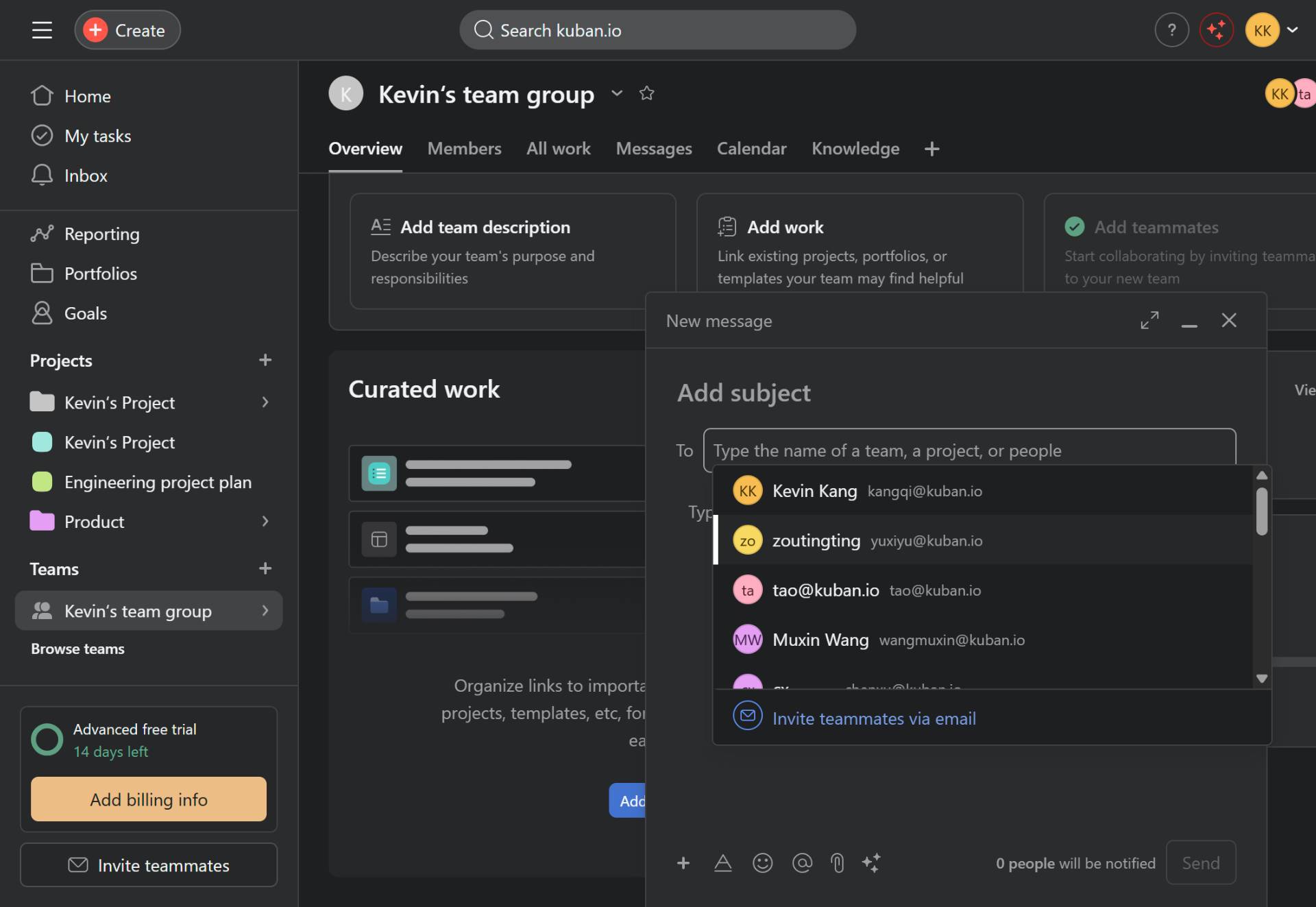
Task: Focus the Search kuban.io field
Action: [657, 30]
